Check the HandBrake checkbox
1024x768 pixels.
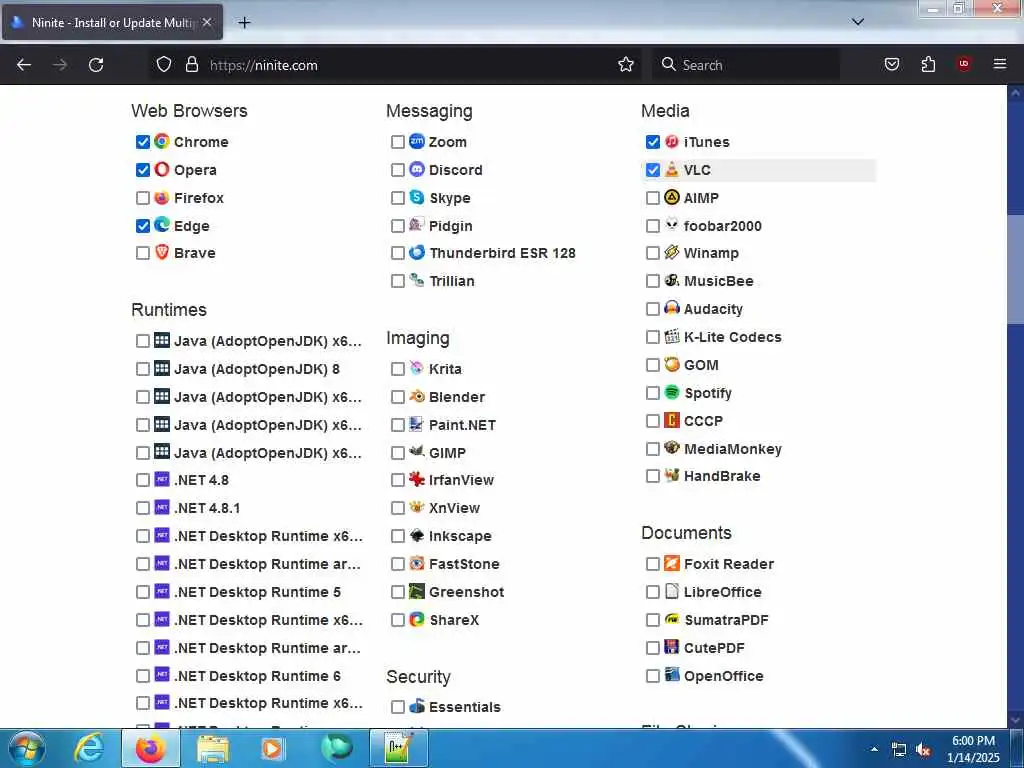click(652, 476)
